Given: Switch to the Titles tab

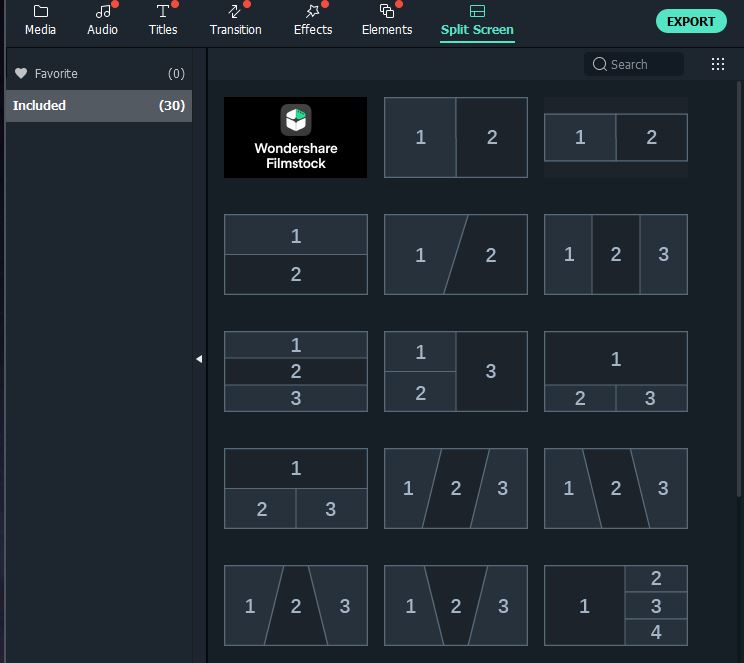Looking at the screenshot, I should [163, 19].
